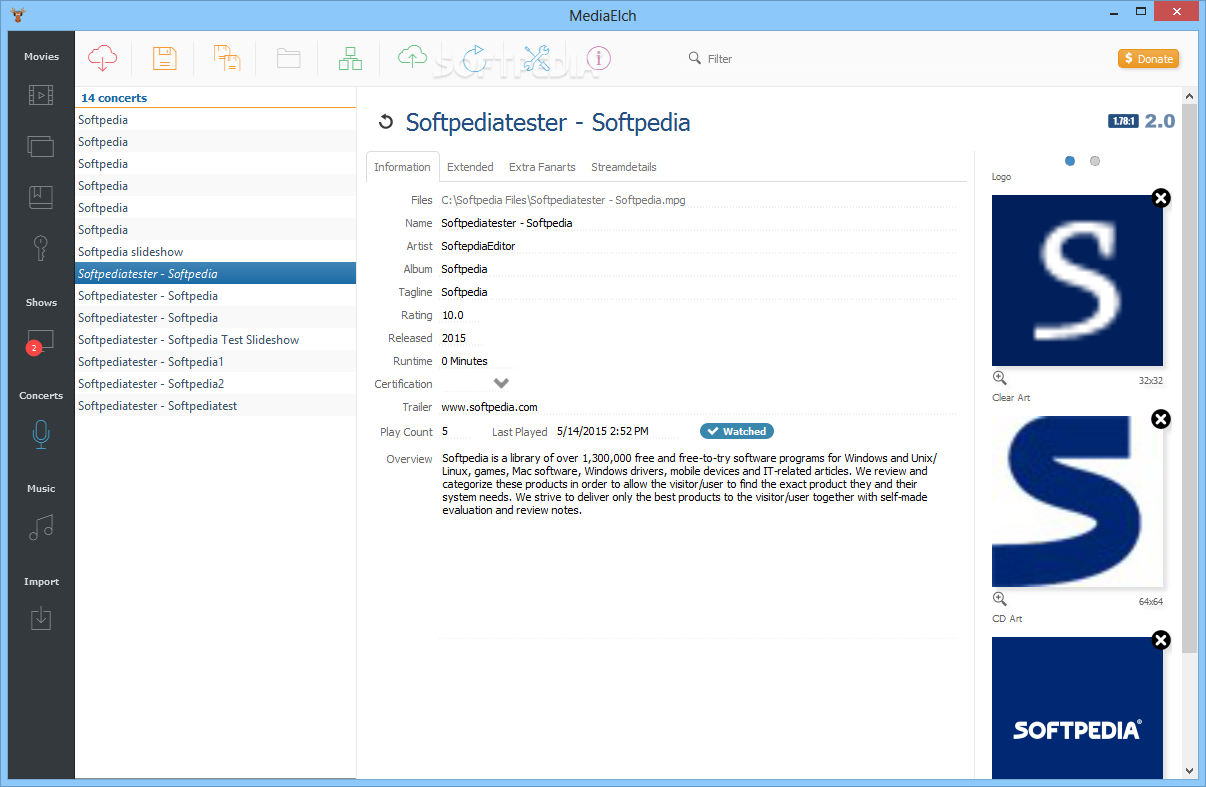Select Softpediatester - Softpedia Test Slideshow

tap(216, 340)
